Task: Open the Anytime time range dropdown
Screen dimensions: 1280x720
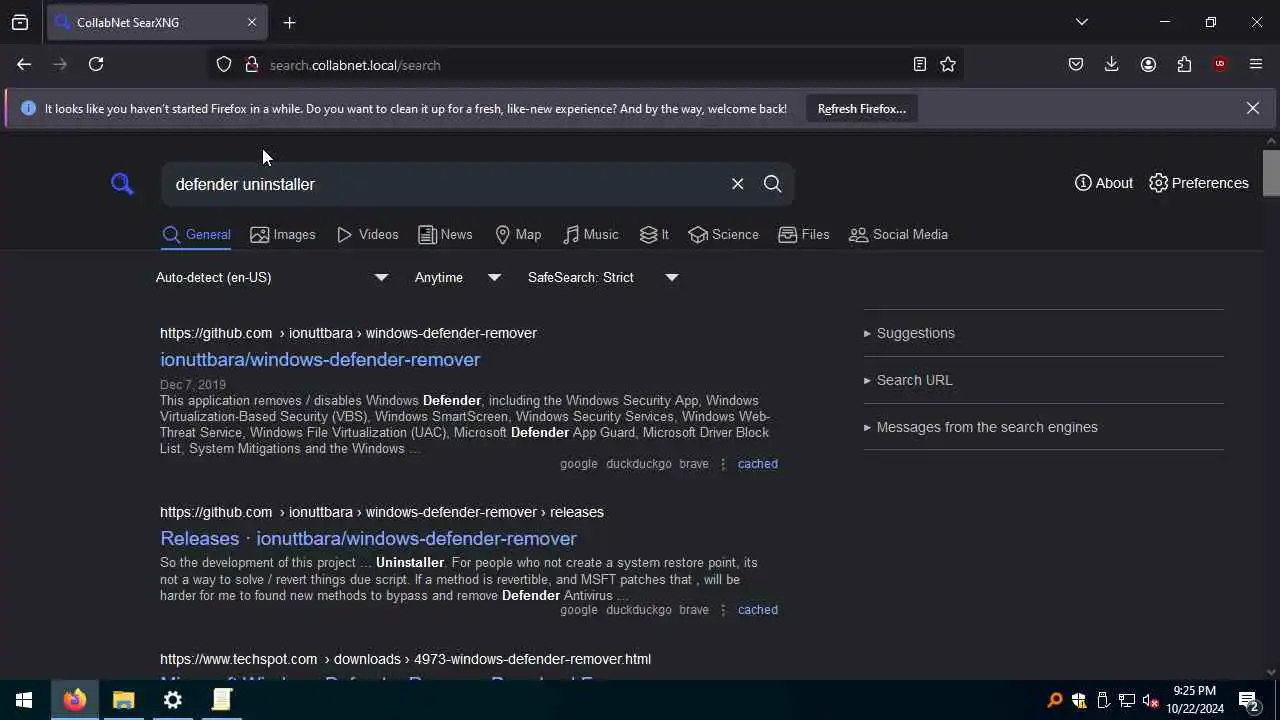Action: tap(458, 277)
